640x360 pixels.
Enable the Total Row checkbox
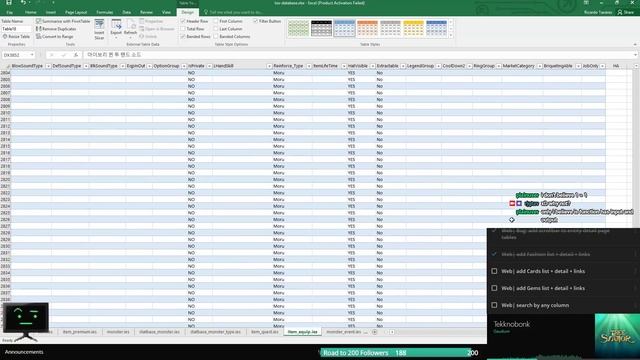(183, 29)
